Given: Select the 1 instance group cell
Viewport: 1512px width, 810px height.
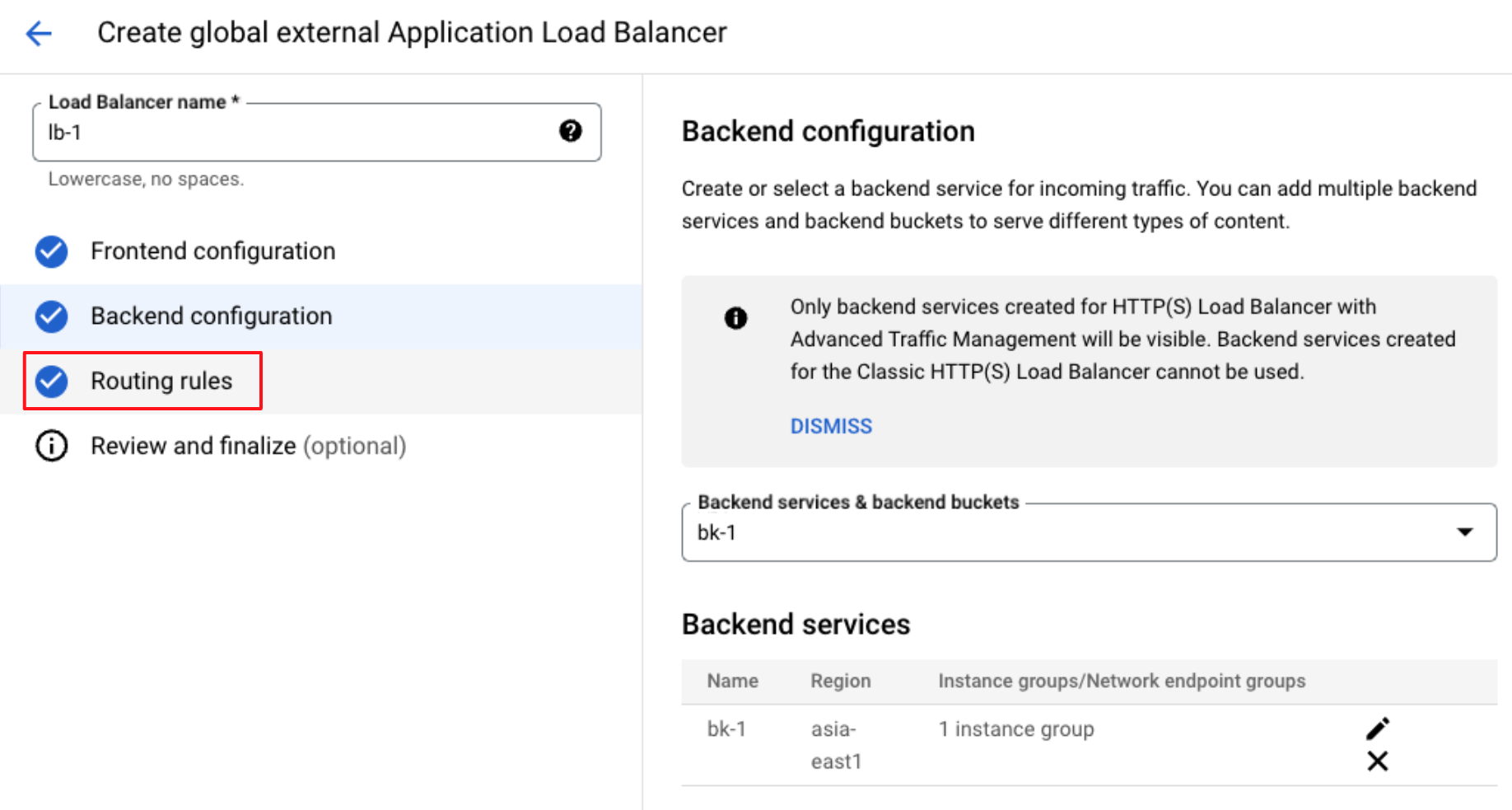Looking at the screenshot, I should pos(1015,729).
